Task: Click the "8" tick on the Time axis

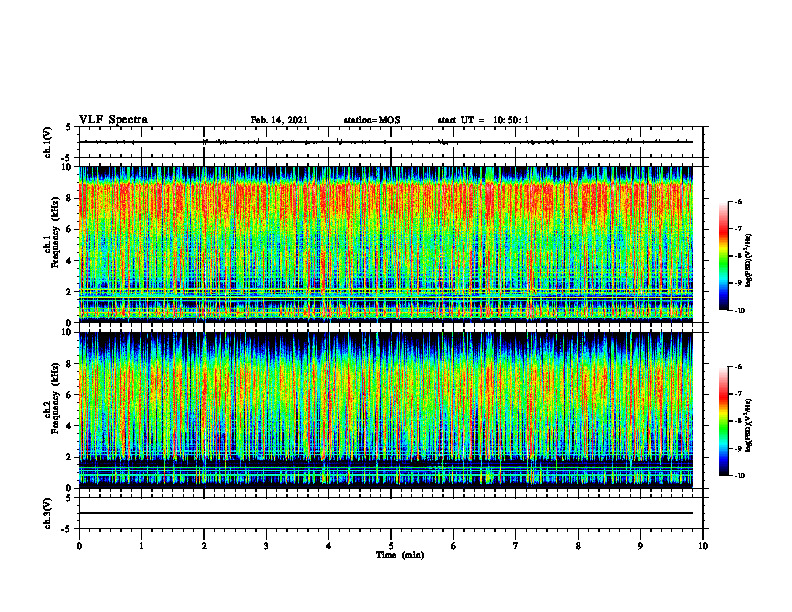Action: click(578, 546)
